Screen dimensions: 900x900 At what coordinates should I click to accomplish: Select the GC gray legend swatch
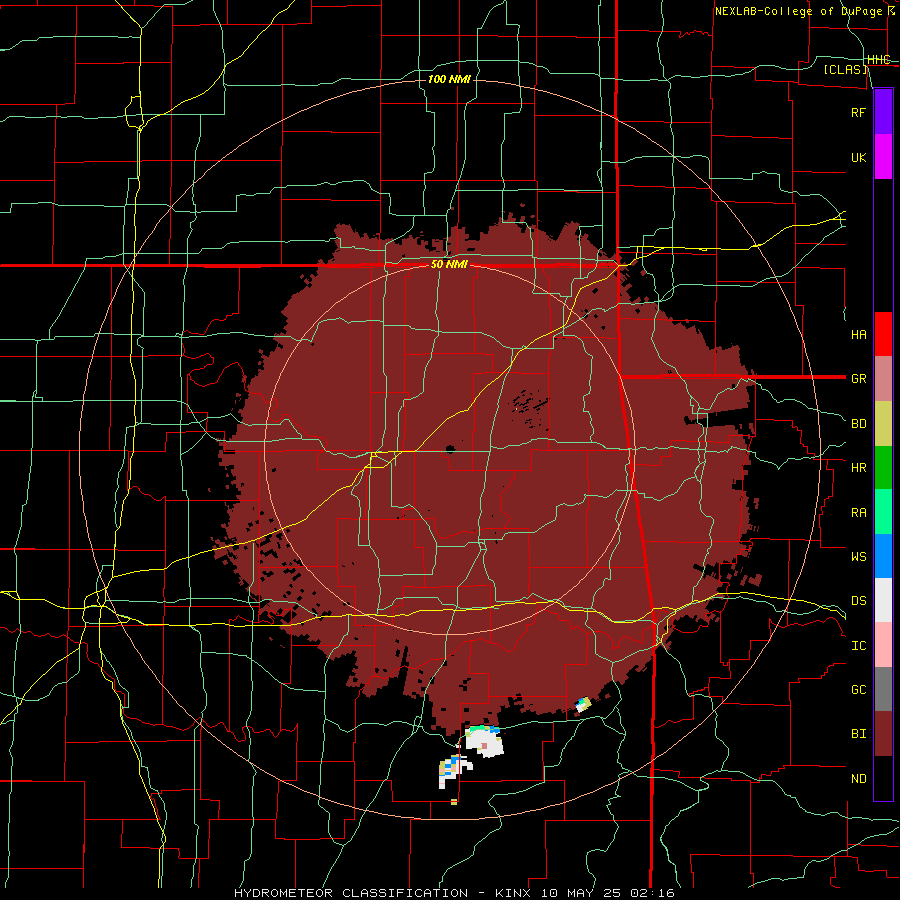(x=883, y=689)
